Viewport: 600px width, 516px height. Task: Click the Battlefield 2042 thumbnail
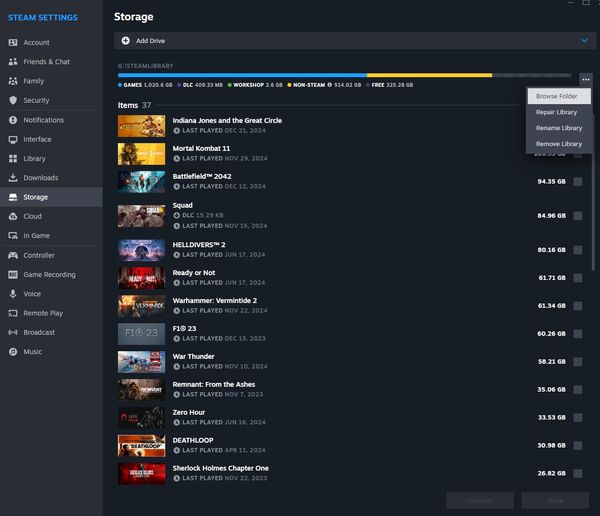click(142, 182)
